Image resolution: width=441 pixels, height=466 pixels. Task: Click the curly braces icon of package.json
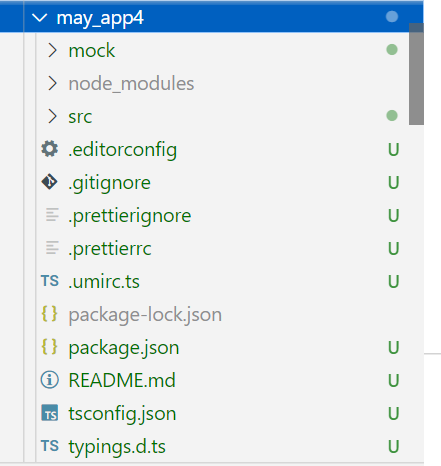click(49, 347)
